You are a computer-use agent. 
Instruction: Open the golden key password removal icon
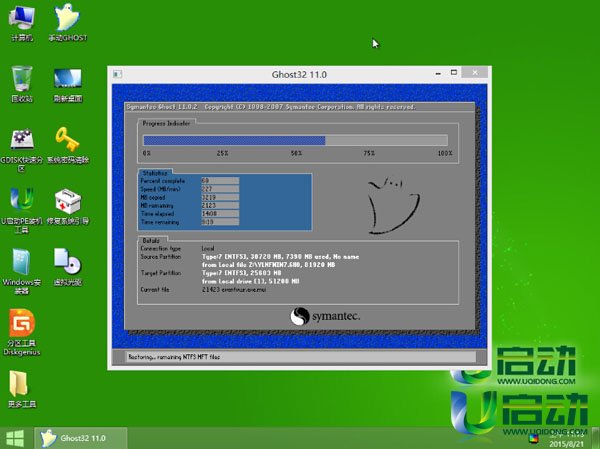click(68, 145)
